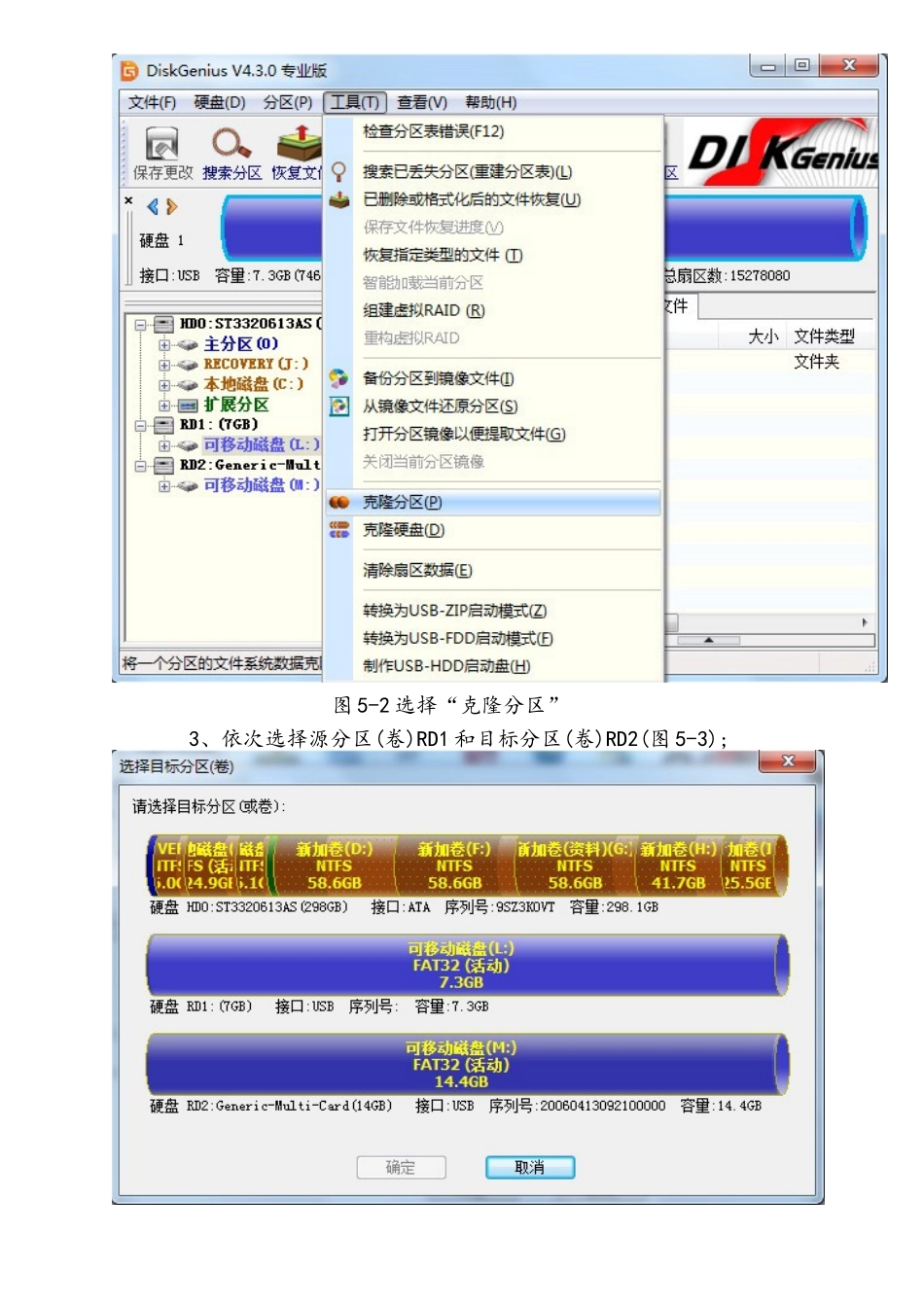Select HD0:ST3320613AS in disk tree
Viewport: 924px width, 1307px height.
[250, 324]
